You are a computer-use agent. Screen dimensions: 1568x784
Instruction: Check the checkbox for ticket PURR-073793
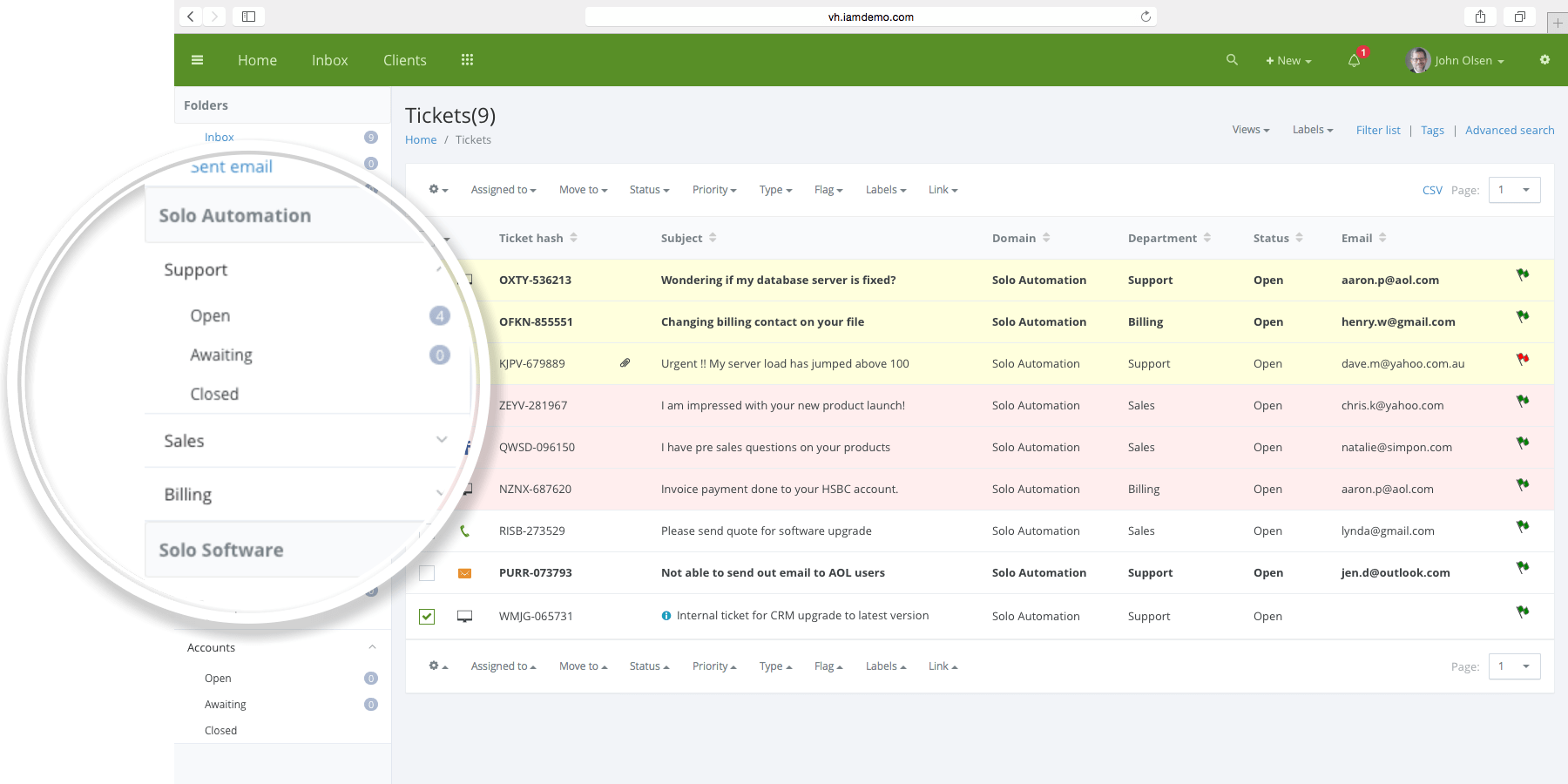427,573
